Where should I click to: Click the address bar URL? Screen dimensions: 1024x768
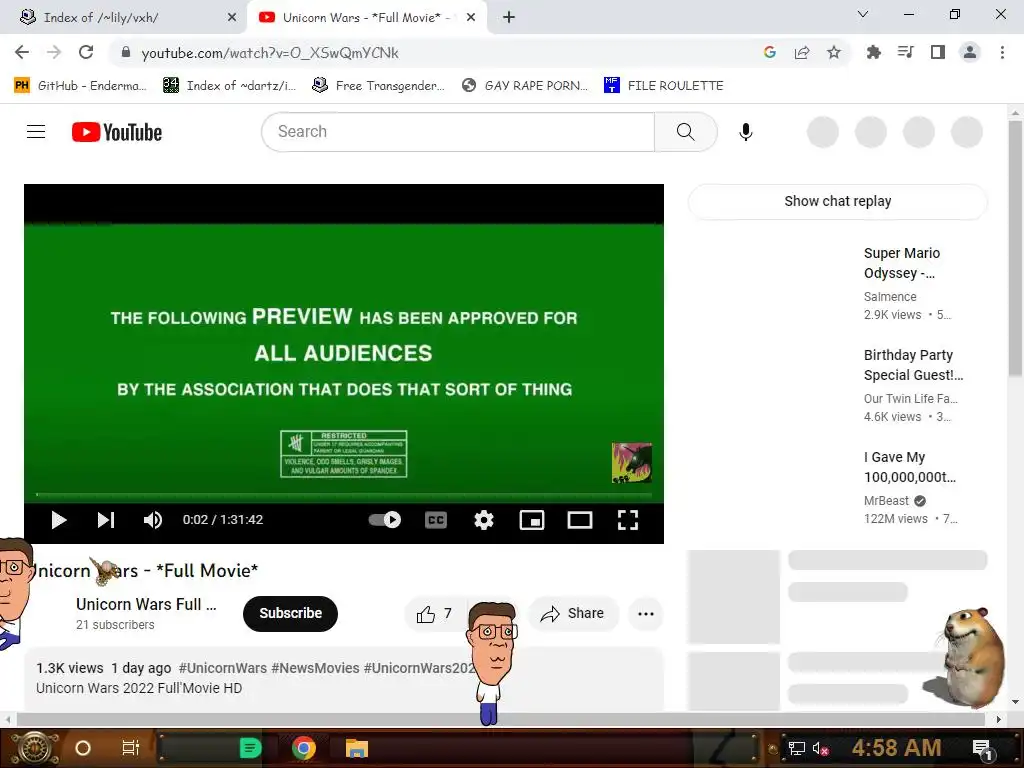[x=270, y=53]
